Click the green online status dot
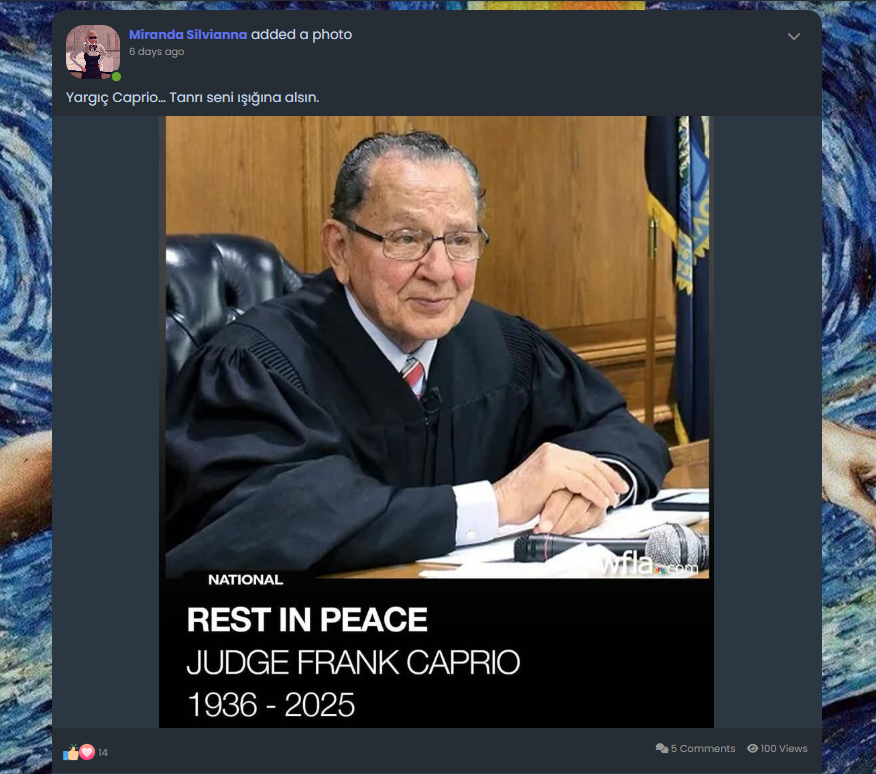 116,77
